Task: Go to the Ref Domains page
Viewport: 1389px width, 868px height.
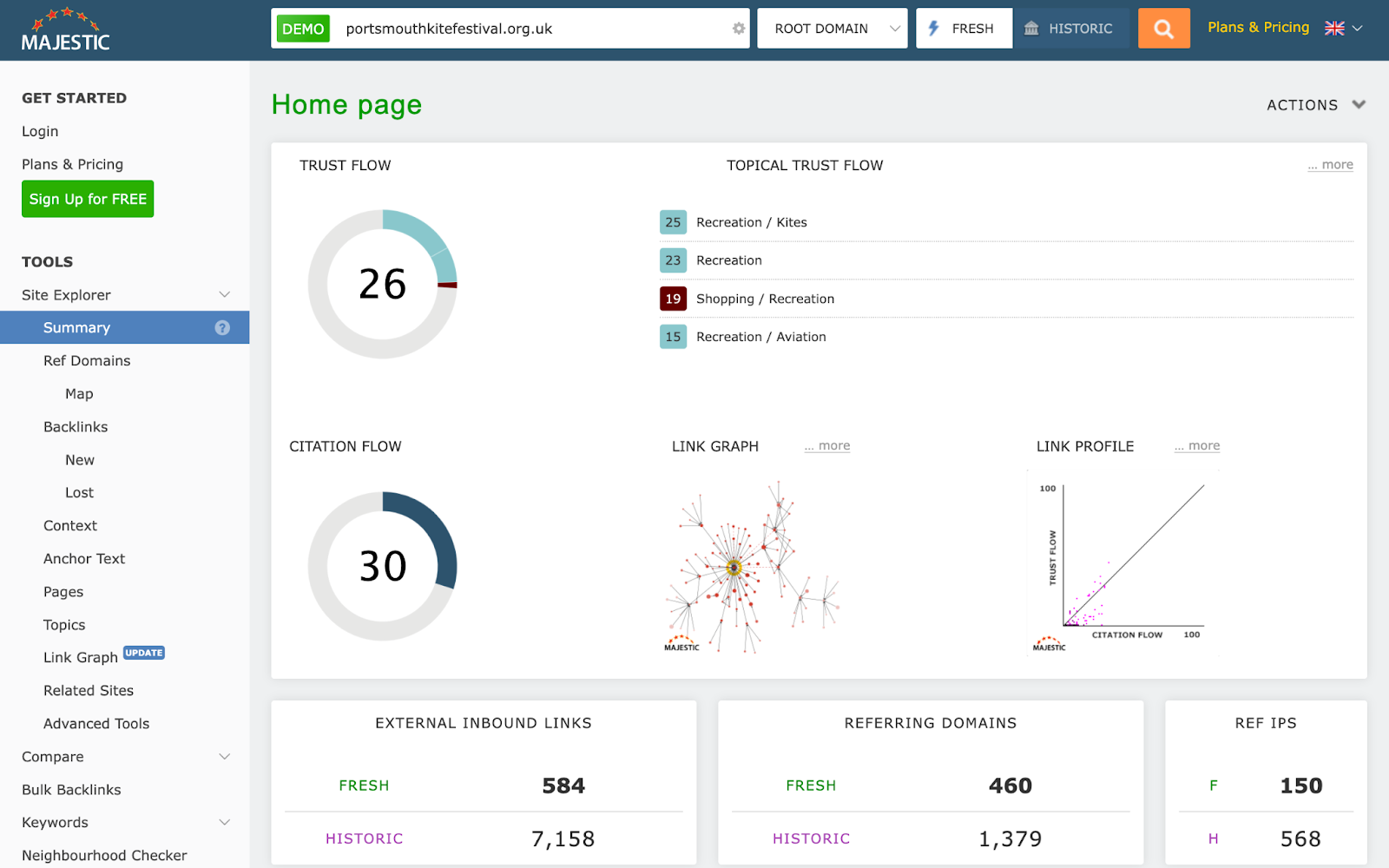Action: 87,360
